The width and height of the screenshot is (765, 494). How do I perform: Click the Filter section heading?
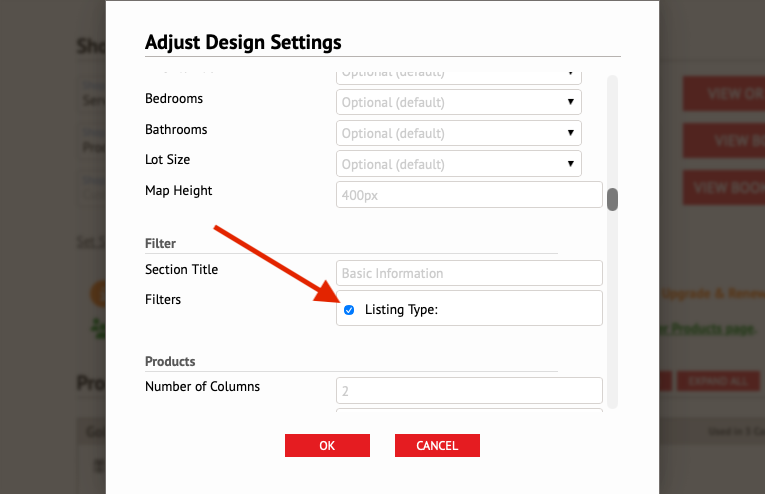point(160,243)
